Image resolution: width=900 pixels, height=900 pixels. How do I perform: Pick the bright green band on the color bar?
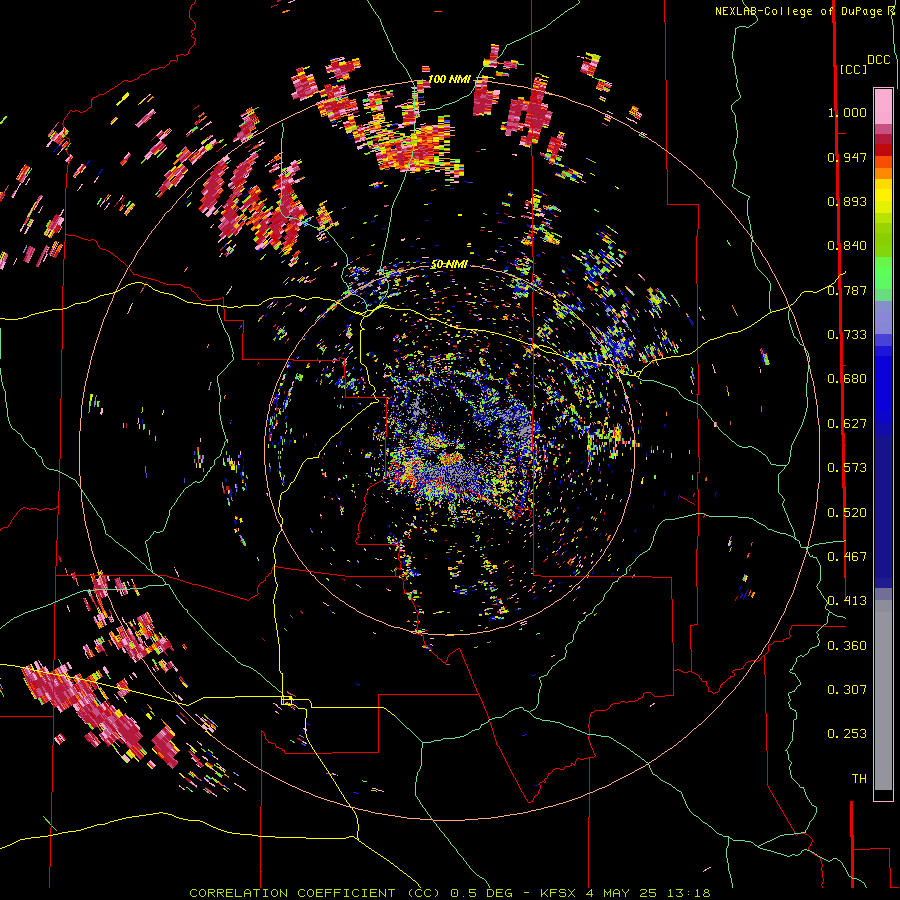[x=883, y=272]
